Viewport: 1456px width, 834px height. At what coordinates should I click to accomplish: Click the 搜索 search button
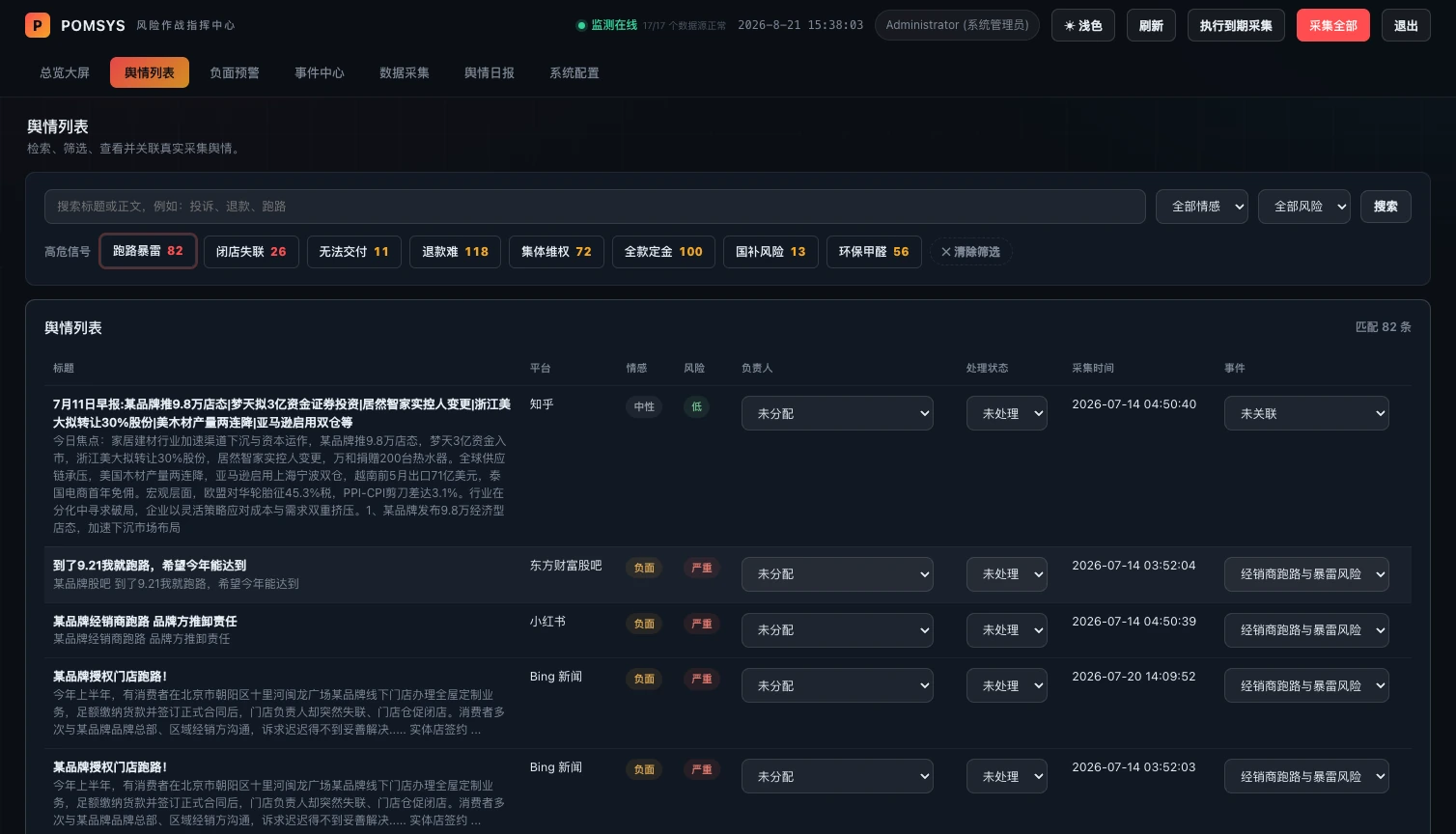click(1386, 207)
